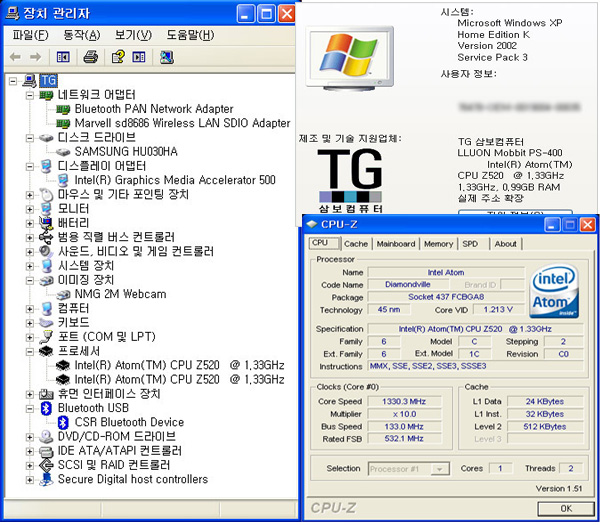Viewport: 600px width, 525px height.
Task: Click the DVD/CD-ROM drive category icon
Action: pos(46,437)
